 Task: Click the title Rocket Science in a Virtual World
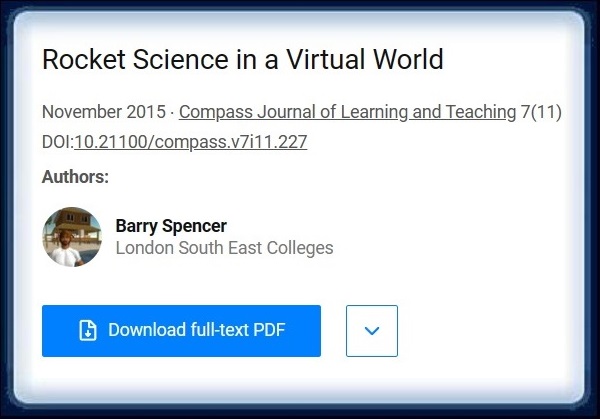pyautogui.click(x=243, y=59)
